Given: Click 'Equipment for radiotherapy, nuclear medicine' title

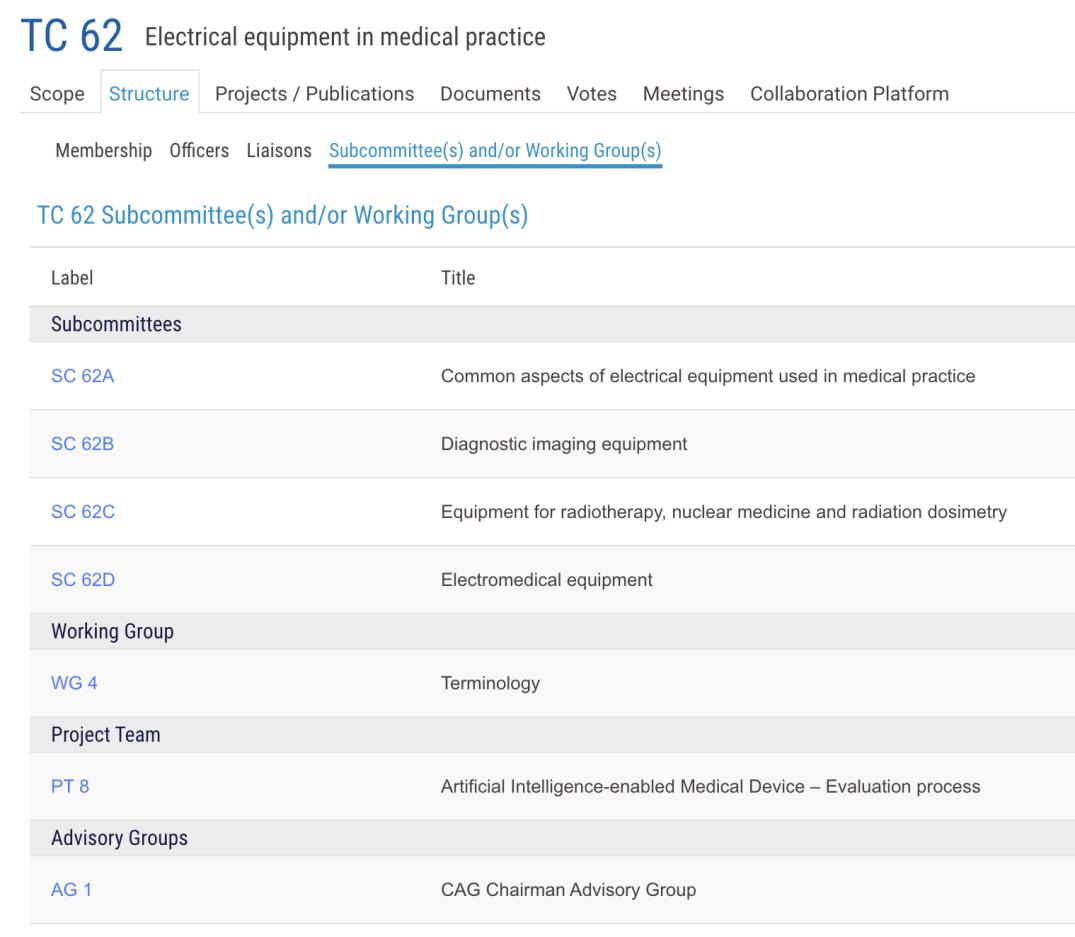Looking at the screenshot, I should 724,511.
